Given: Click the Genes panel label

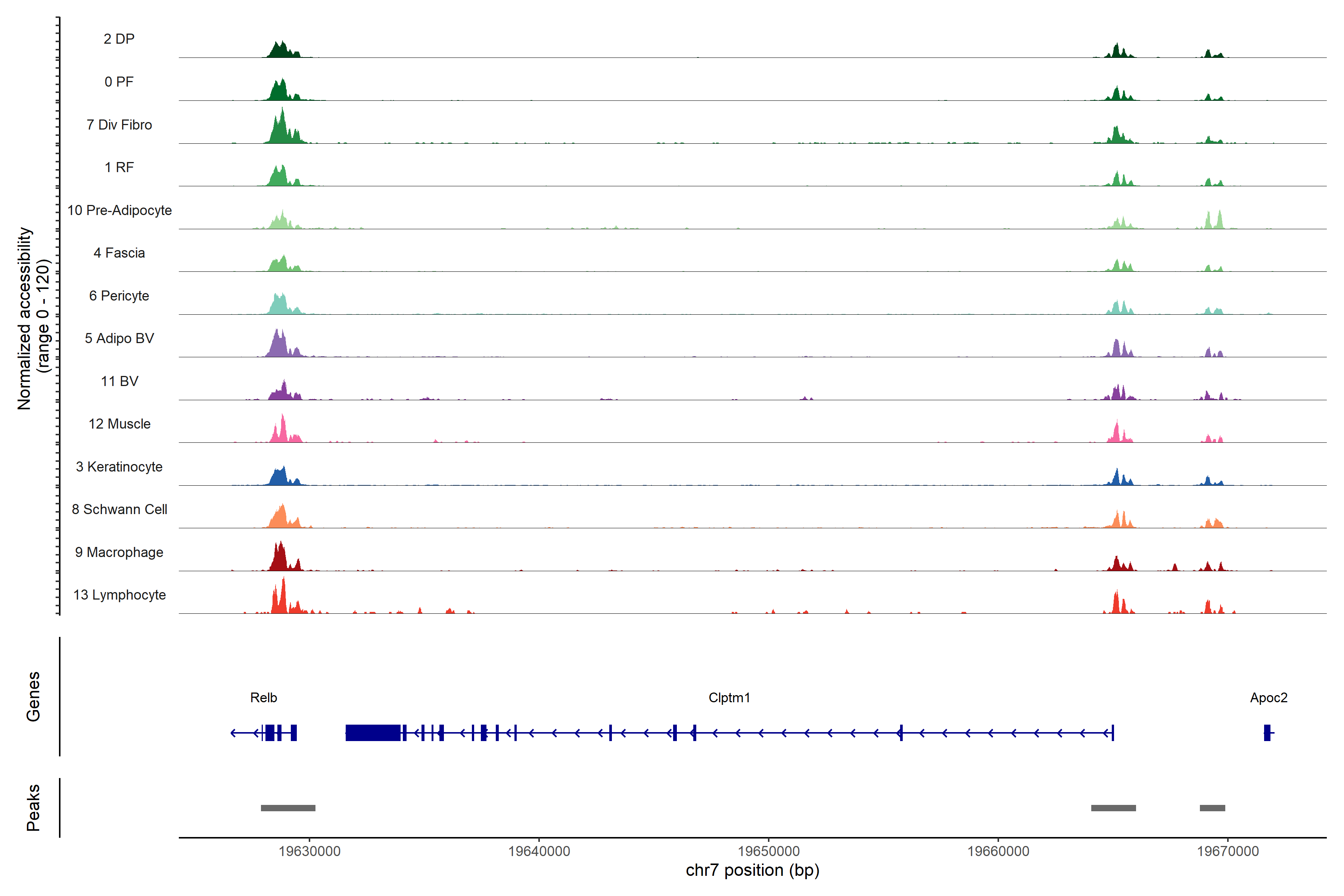Looking at the screenshot, I should pyautogui.click(x=33, y=697).
